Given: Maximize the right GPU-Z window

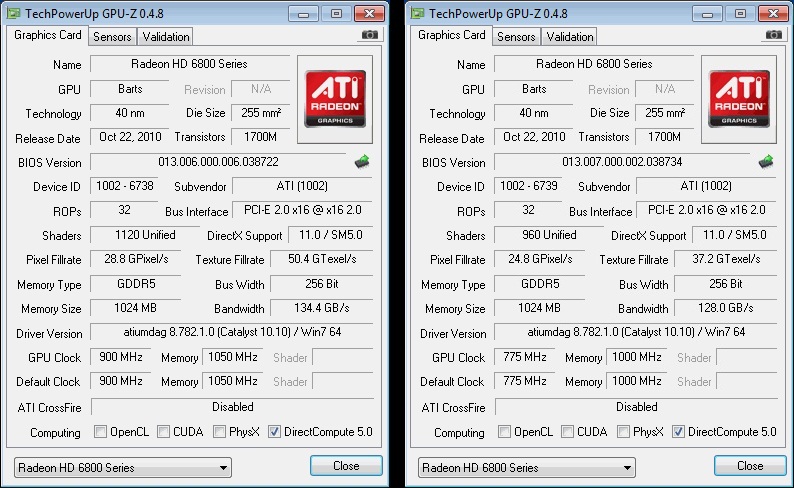Looking at the screenshot, I should tap(740, 14).
